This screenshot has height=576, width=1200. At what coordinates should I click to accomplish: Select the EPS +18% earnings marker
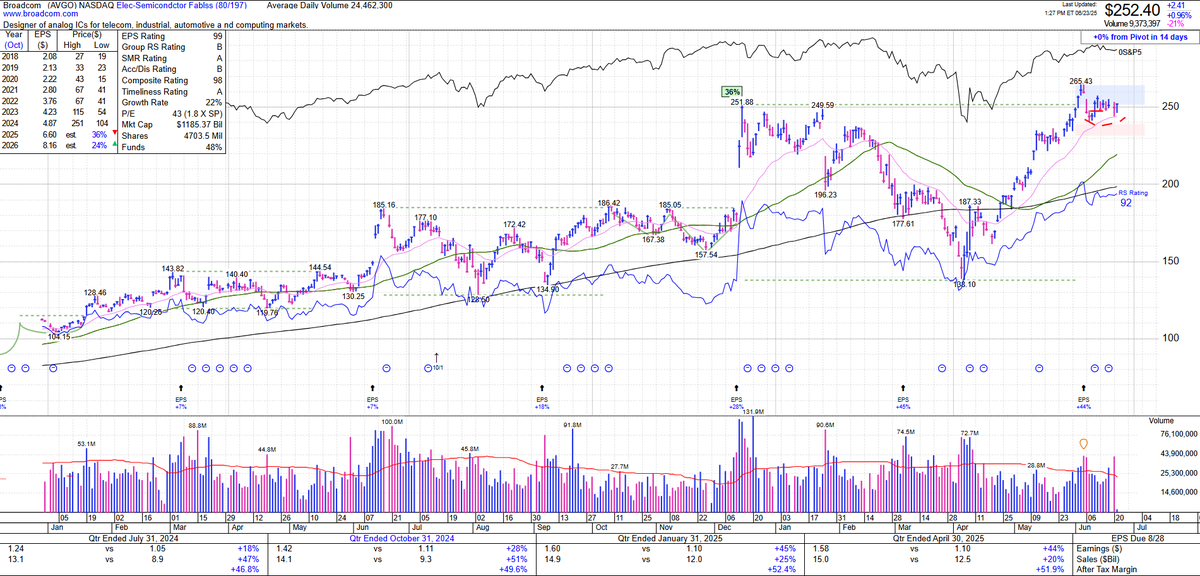click(542, 396)
